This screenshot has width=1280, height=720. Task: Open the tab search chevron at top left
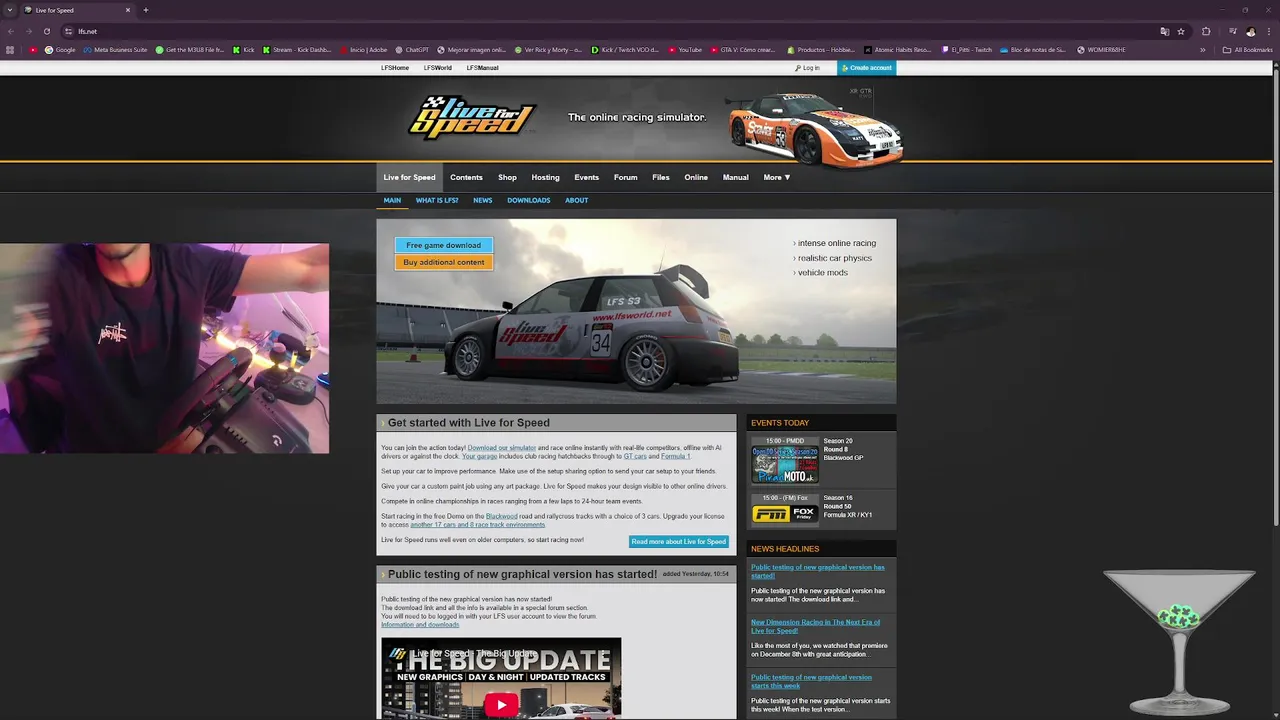(10, 10)
